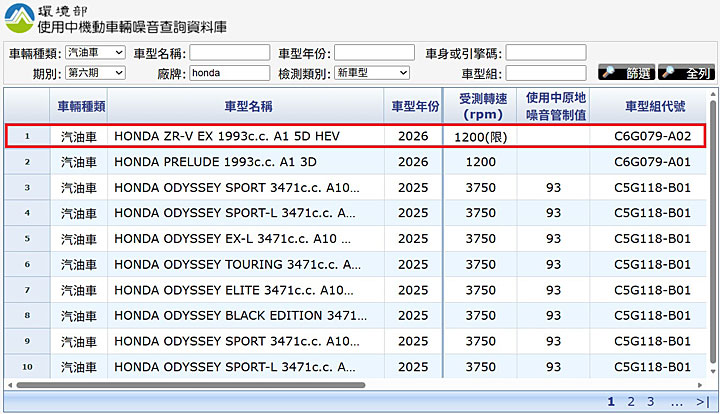720x414 pixels.
Task: Jump to page 3 of results
Action: click(650, 401)
